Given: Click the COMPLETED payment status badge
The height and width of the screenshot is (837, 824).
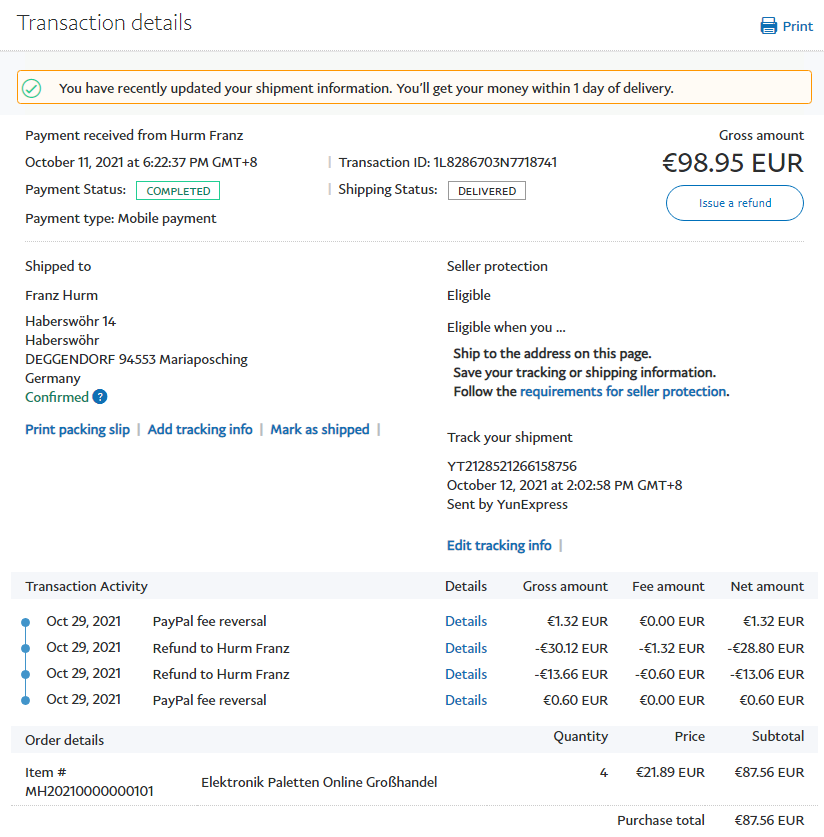Looking at the screenshot, I should (x=178, y=190).
